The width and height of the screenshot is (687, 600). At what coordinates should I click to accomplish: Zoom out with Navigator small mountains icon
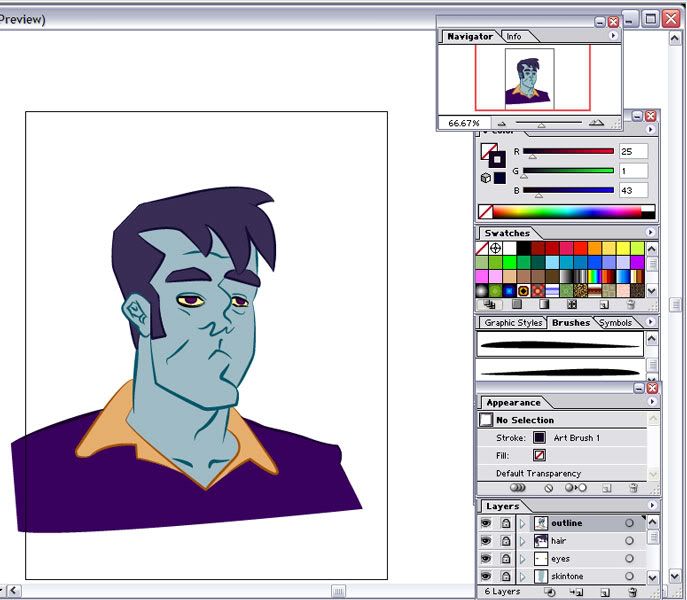pyautogui.click(x=502, y=123)
